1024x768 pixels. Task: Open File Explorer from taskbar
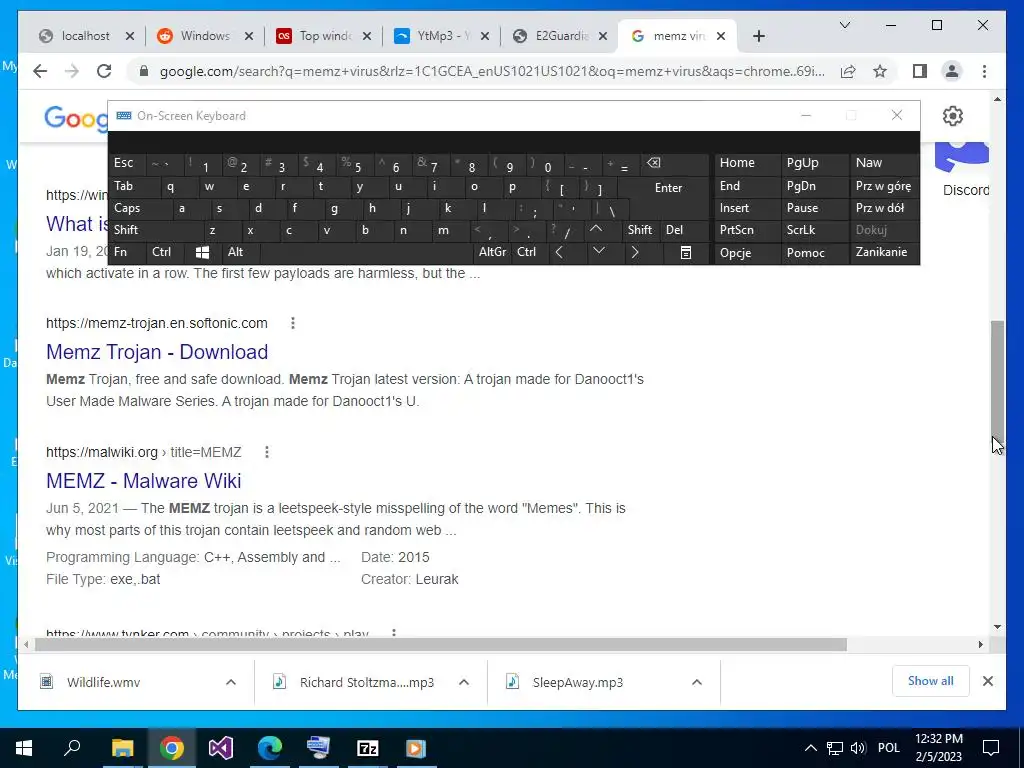pos(122,748)
